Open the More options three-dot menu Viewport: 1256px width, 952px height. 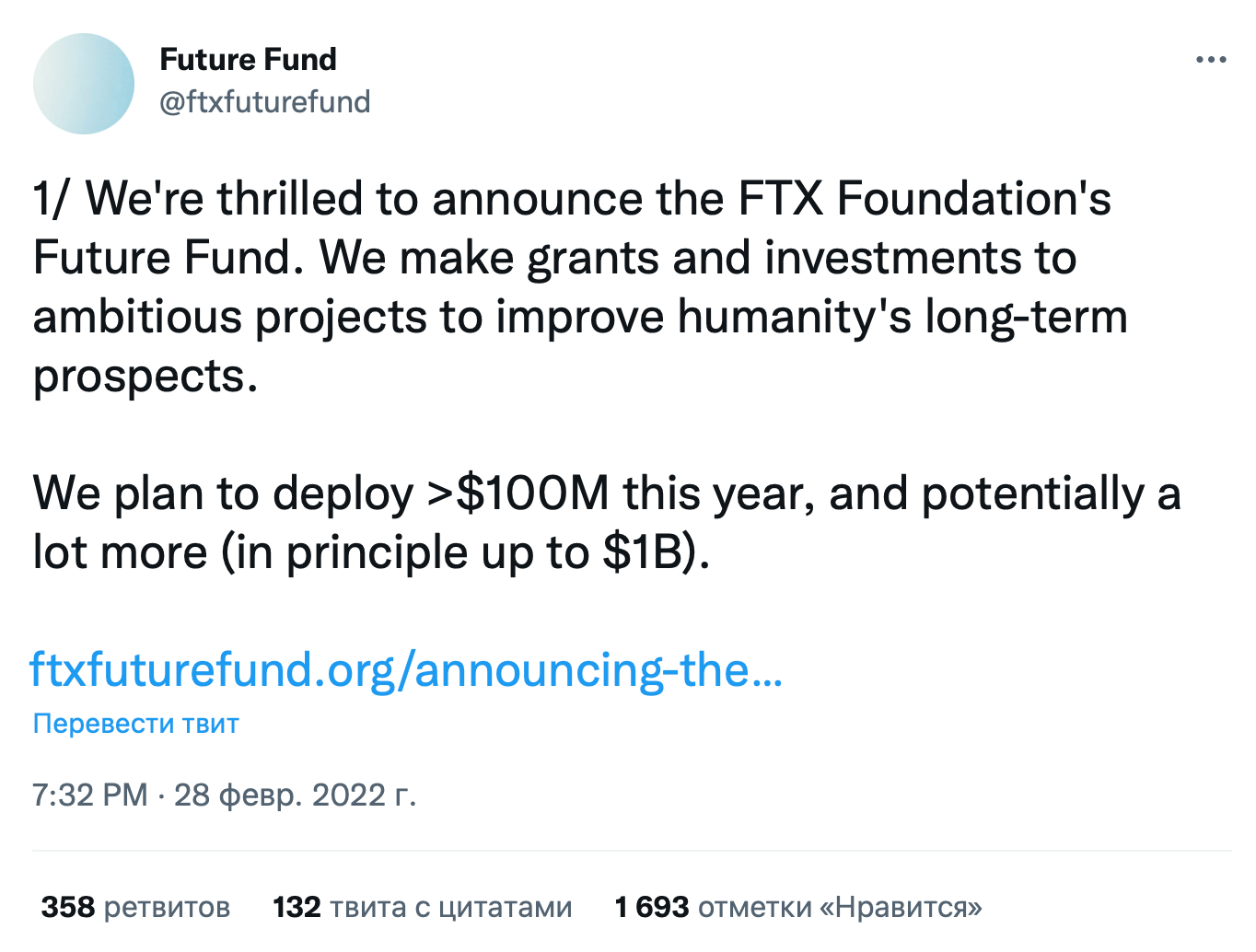tap(1210, 60)
